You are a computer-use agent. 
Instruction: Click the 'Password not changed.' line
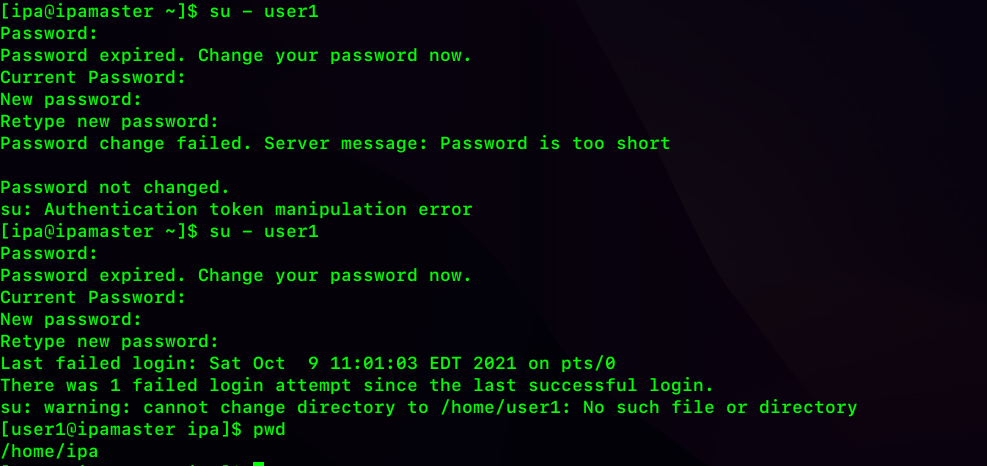coord(115,188)
